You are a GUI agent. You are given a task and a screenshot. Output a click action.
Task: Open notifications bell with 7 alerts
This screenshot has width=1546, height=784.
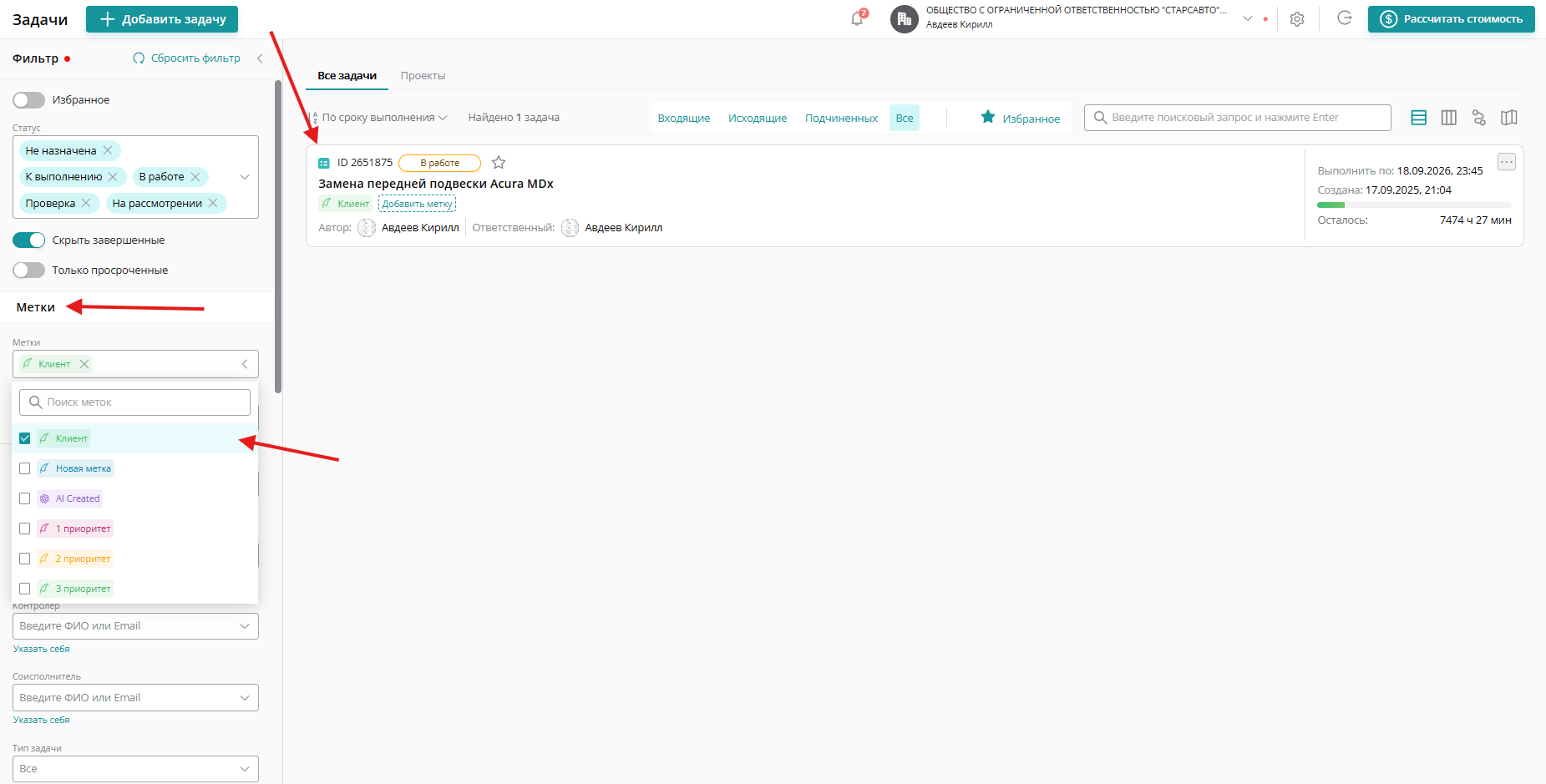[x=858, y=18]
